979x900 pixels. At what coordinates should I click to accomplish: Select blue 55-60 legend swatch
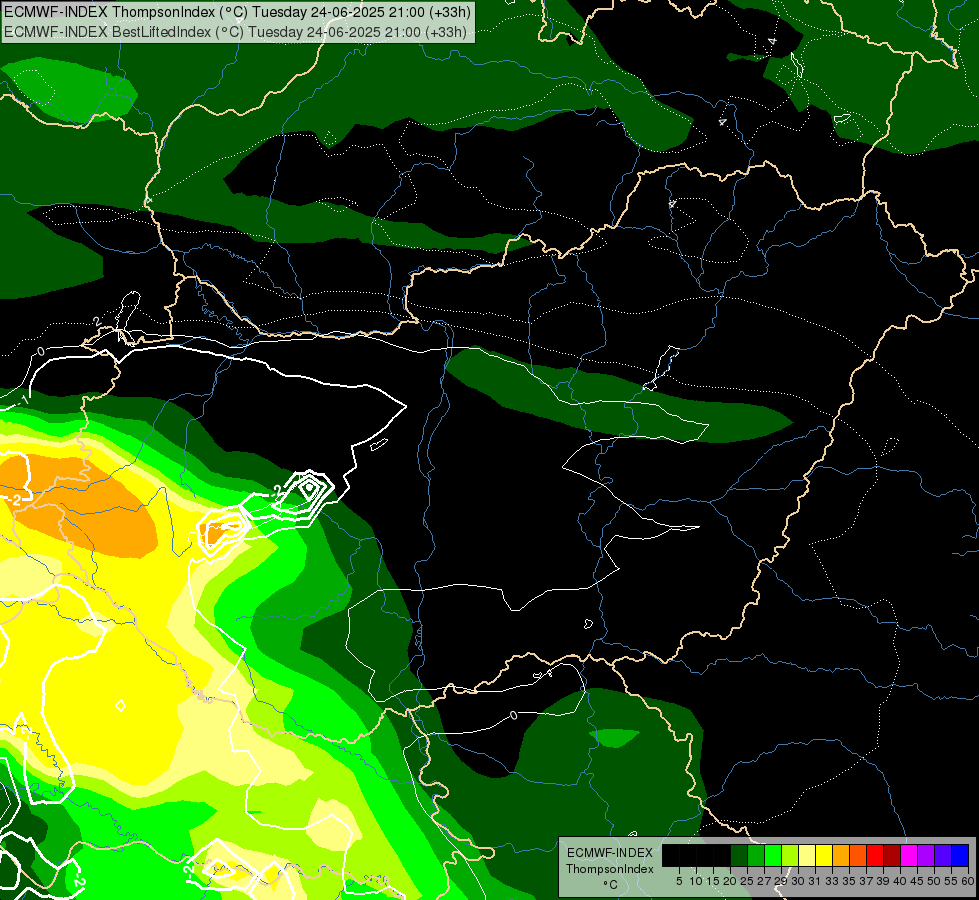coord(960,855)
